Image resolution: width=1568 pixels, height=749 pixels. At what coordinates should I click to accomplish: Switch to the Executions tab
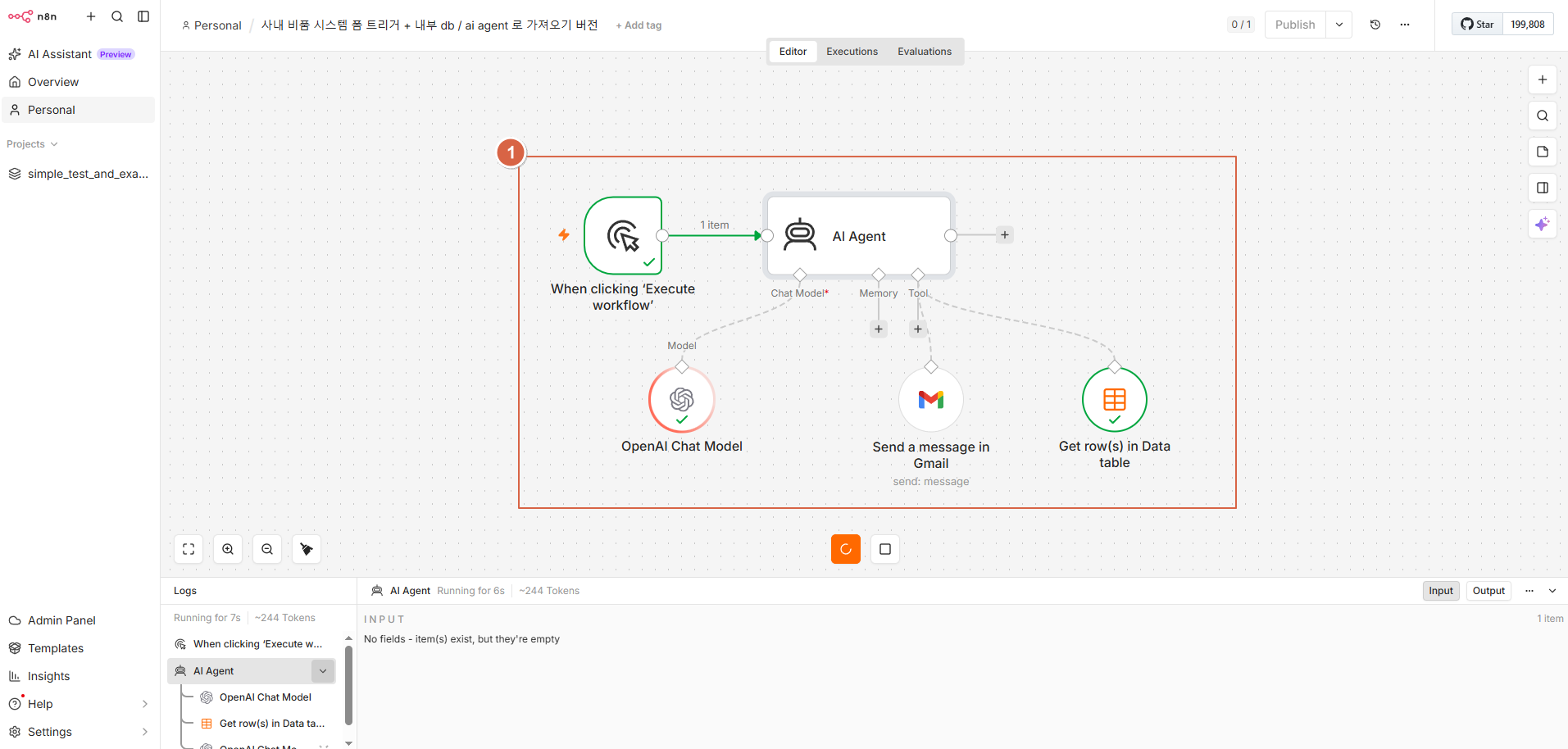tap(852, 52)
